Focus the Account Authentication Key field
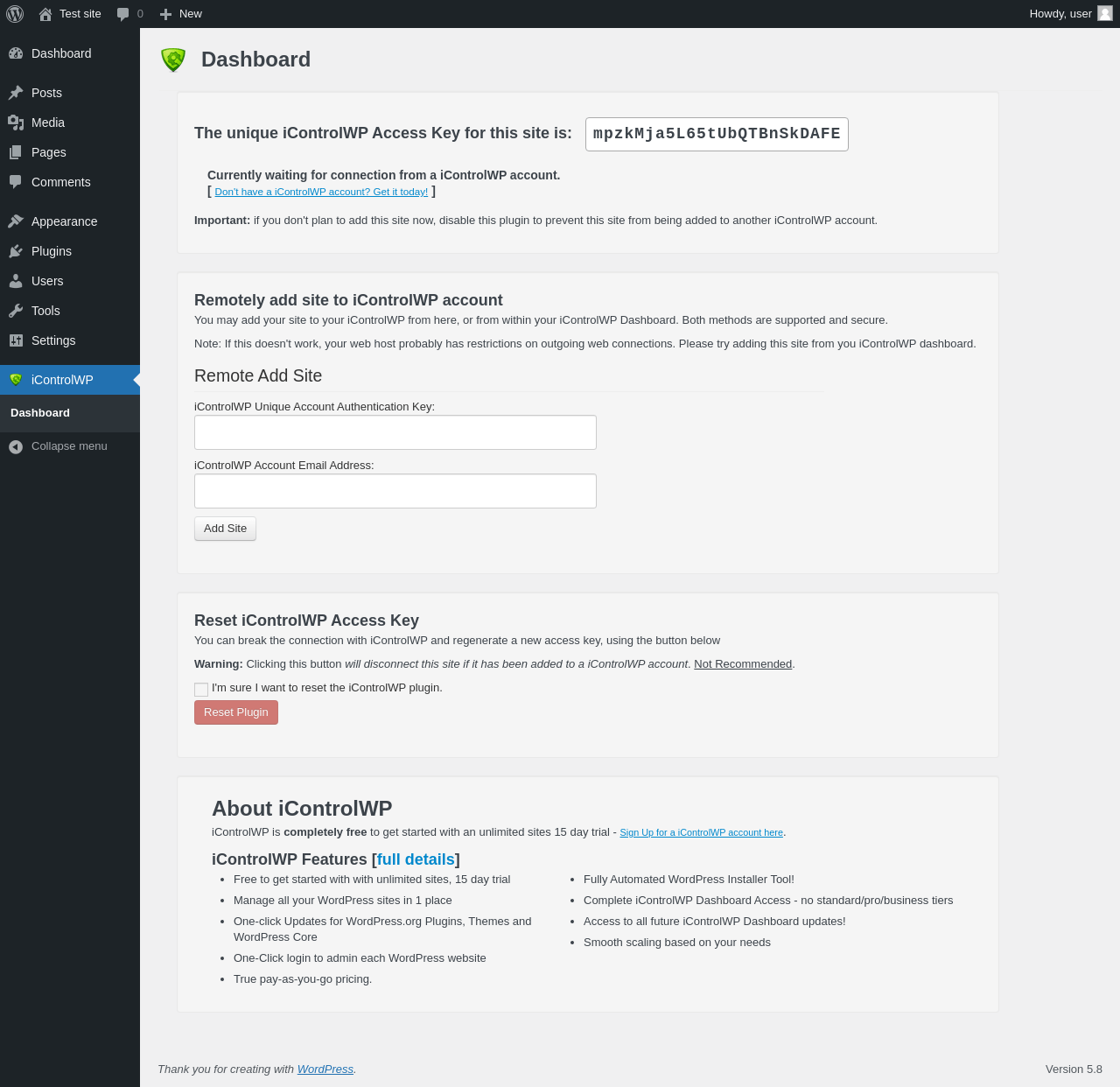The width and height of the screenshot is (1120, 1087). click(x=395, y=432)
